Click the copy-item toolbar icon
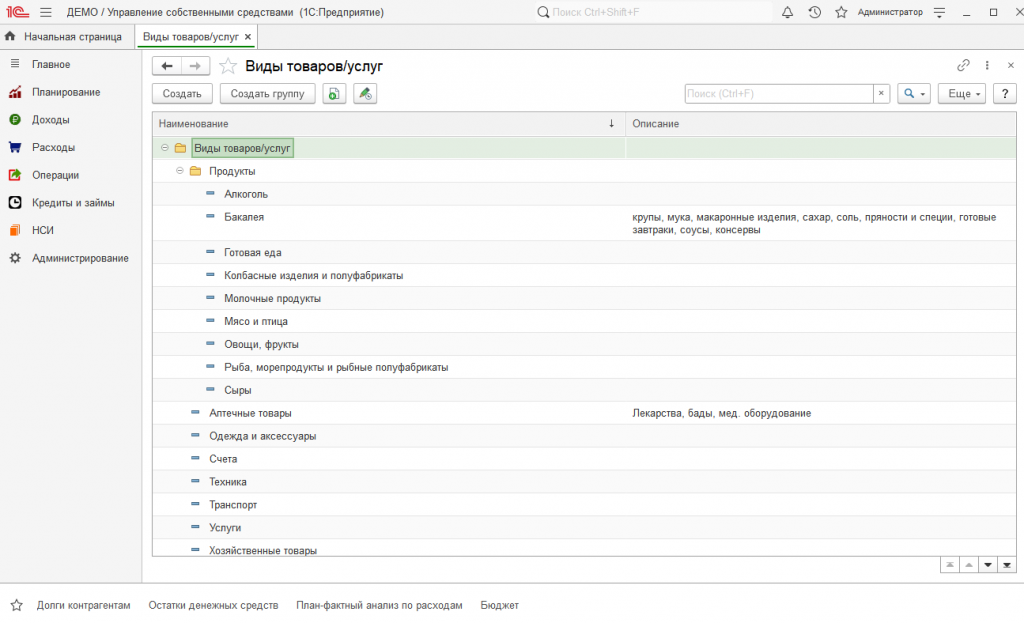 pos(334,93)
